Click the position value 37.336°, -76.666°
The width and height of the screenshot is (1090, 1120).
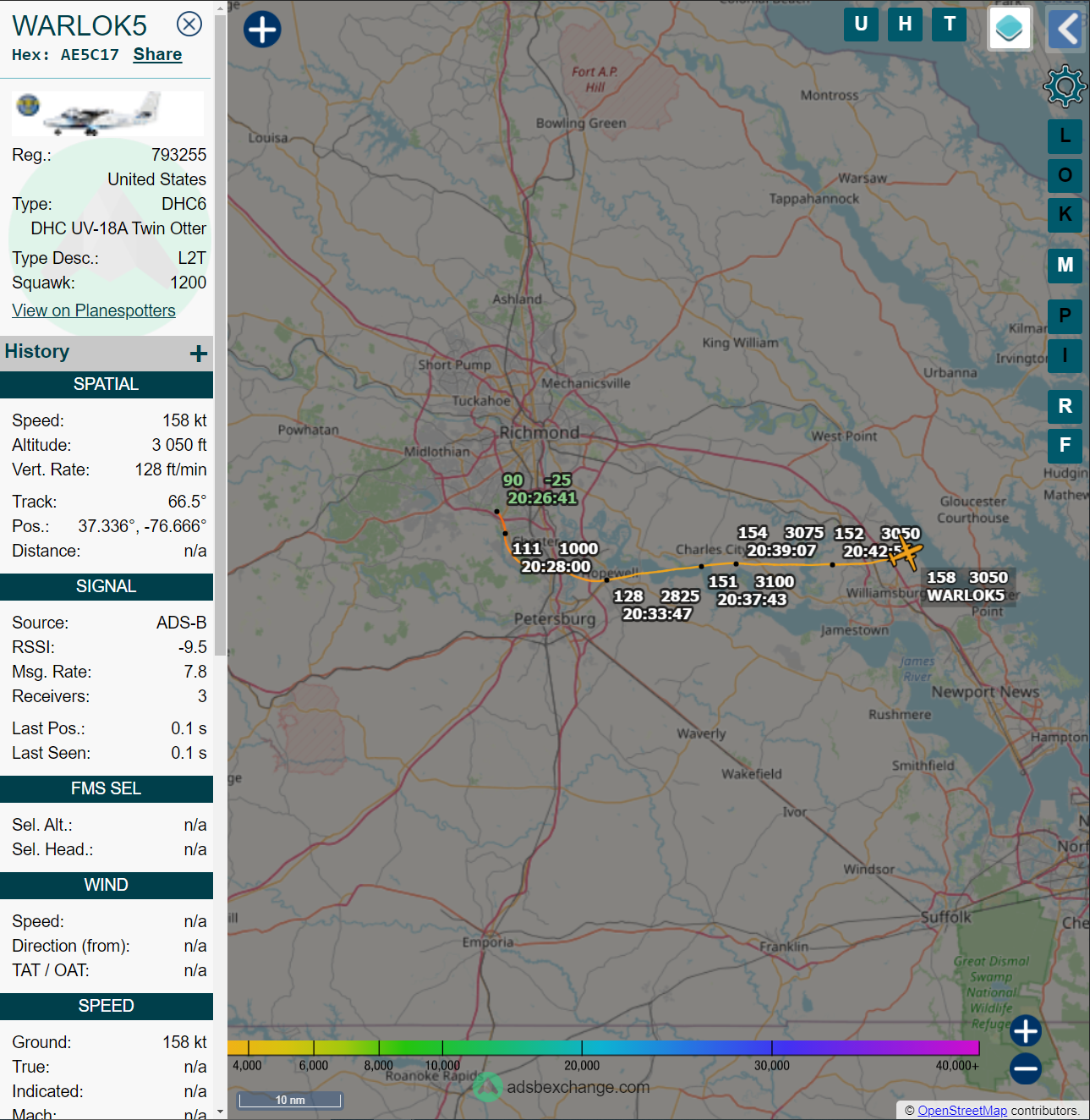(x=142, y=526)
